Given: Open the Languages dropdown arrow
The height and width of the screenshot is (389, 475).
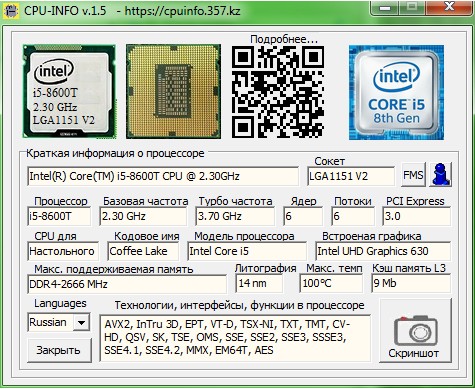Looking at the screenshot, I should tap(81, 322).
